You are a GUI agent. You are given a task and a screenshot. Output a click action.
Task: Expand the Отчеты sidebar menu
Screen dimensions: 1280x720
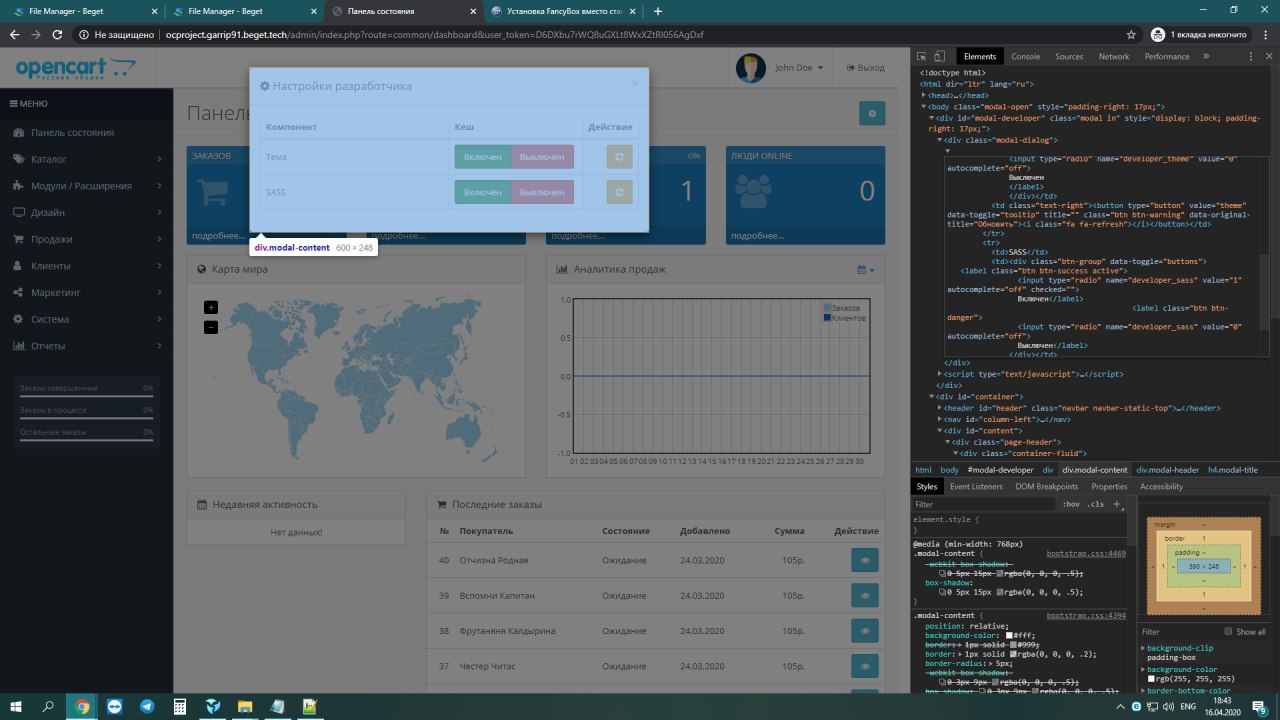[86, 346]
